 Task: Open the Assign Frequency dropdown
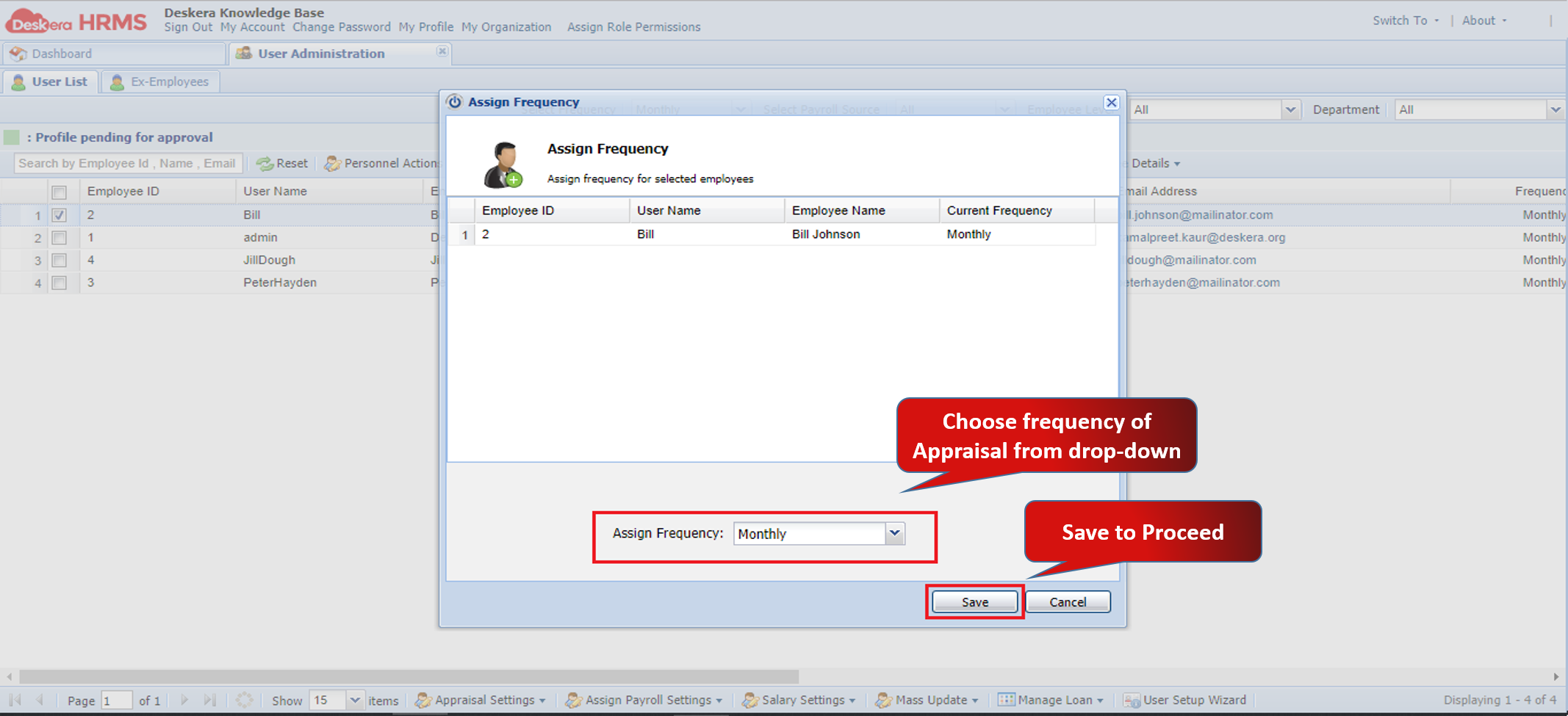(x=895, y=534)
